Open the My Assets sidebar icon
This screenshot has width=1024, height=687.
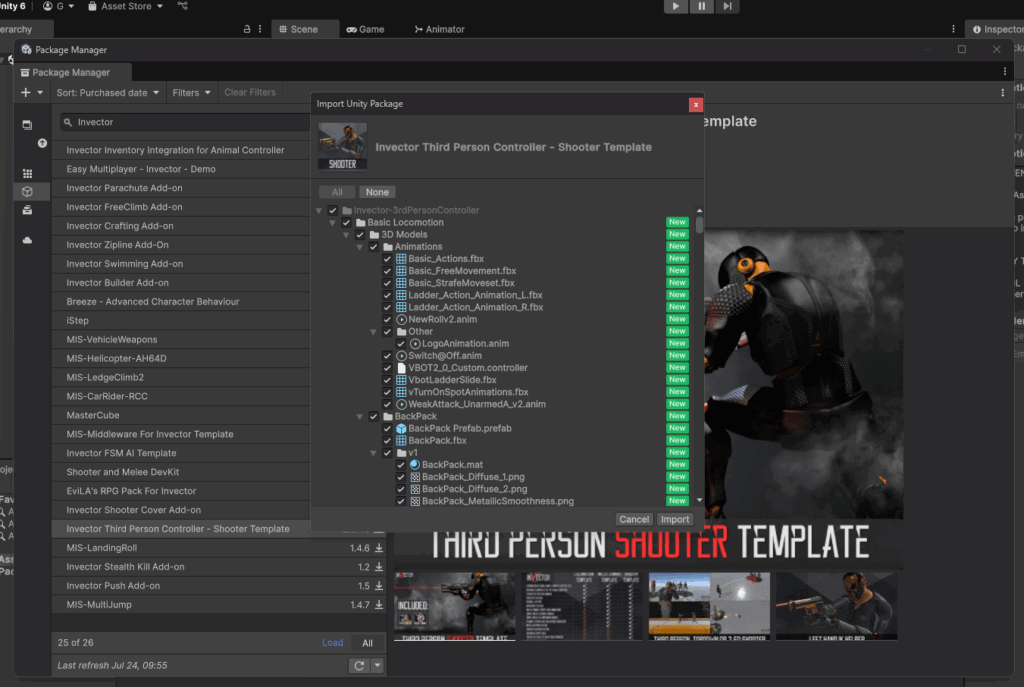[x=28, y=191]
